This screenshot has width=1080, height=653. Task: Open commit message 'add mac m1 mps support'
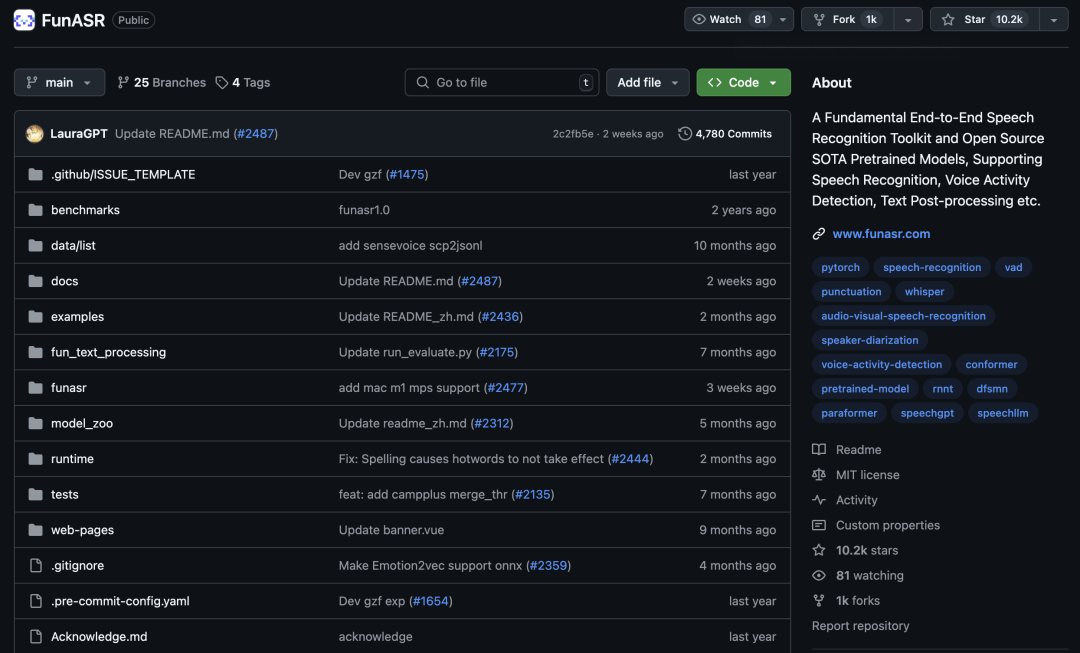click(409, 388)
